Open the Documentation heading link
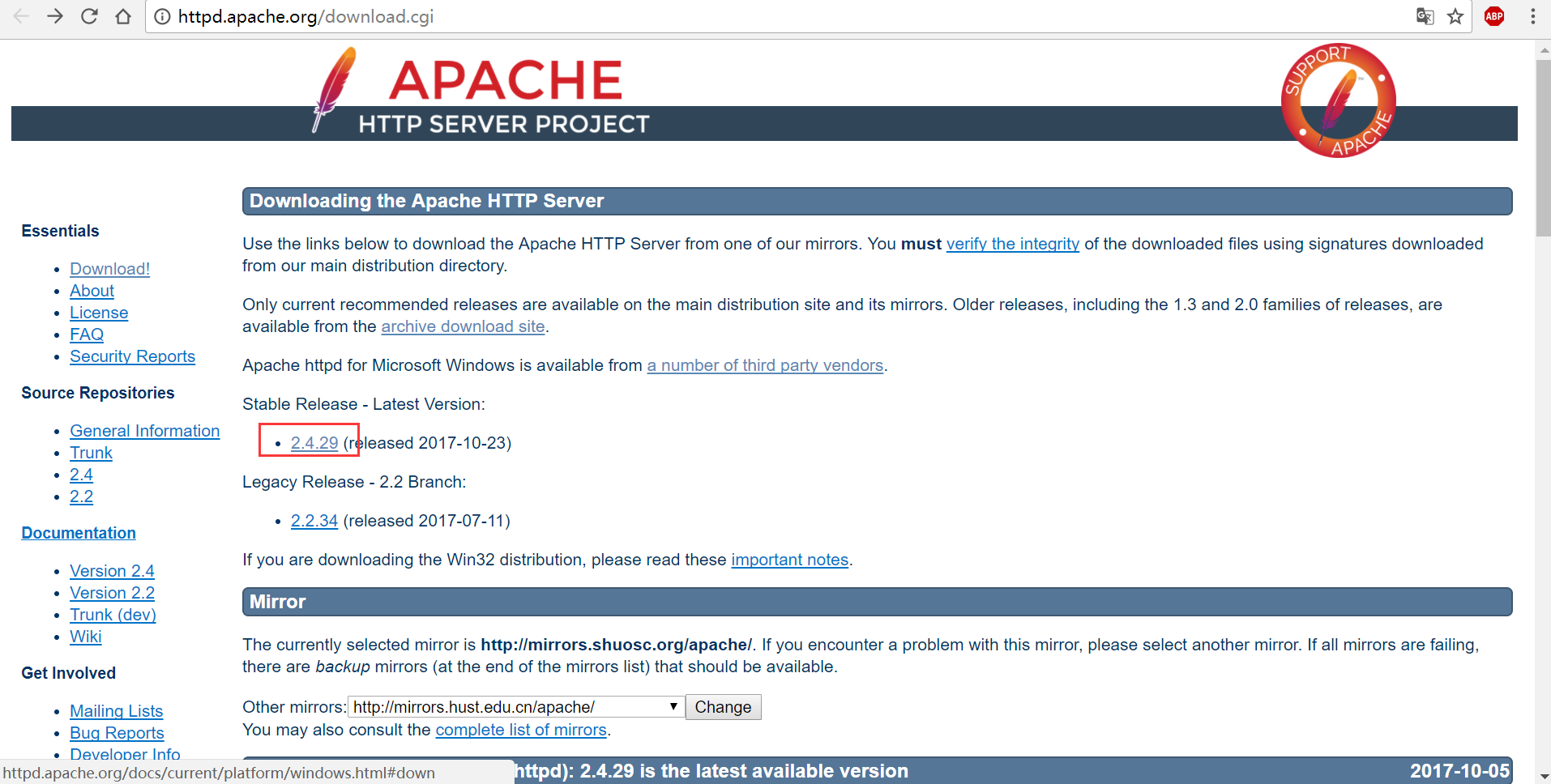This screenshot has width=1551, height=784. pyautogui.click(x=79, y=533)
